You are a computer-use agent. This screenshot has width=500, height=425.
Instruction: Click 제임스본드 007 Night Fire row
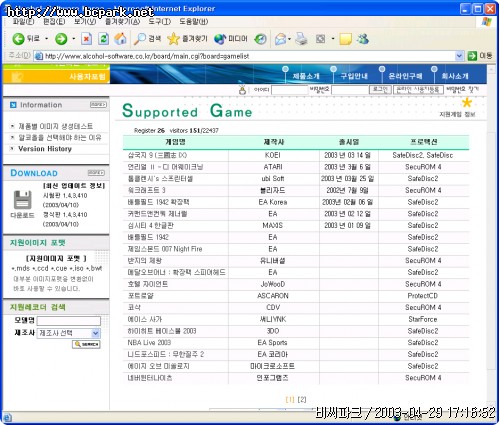[296, 249]
